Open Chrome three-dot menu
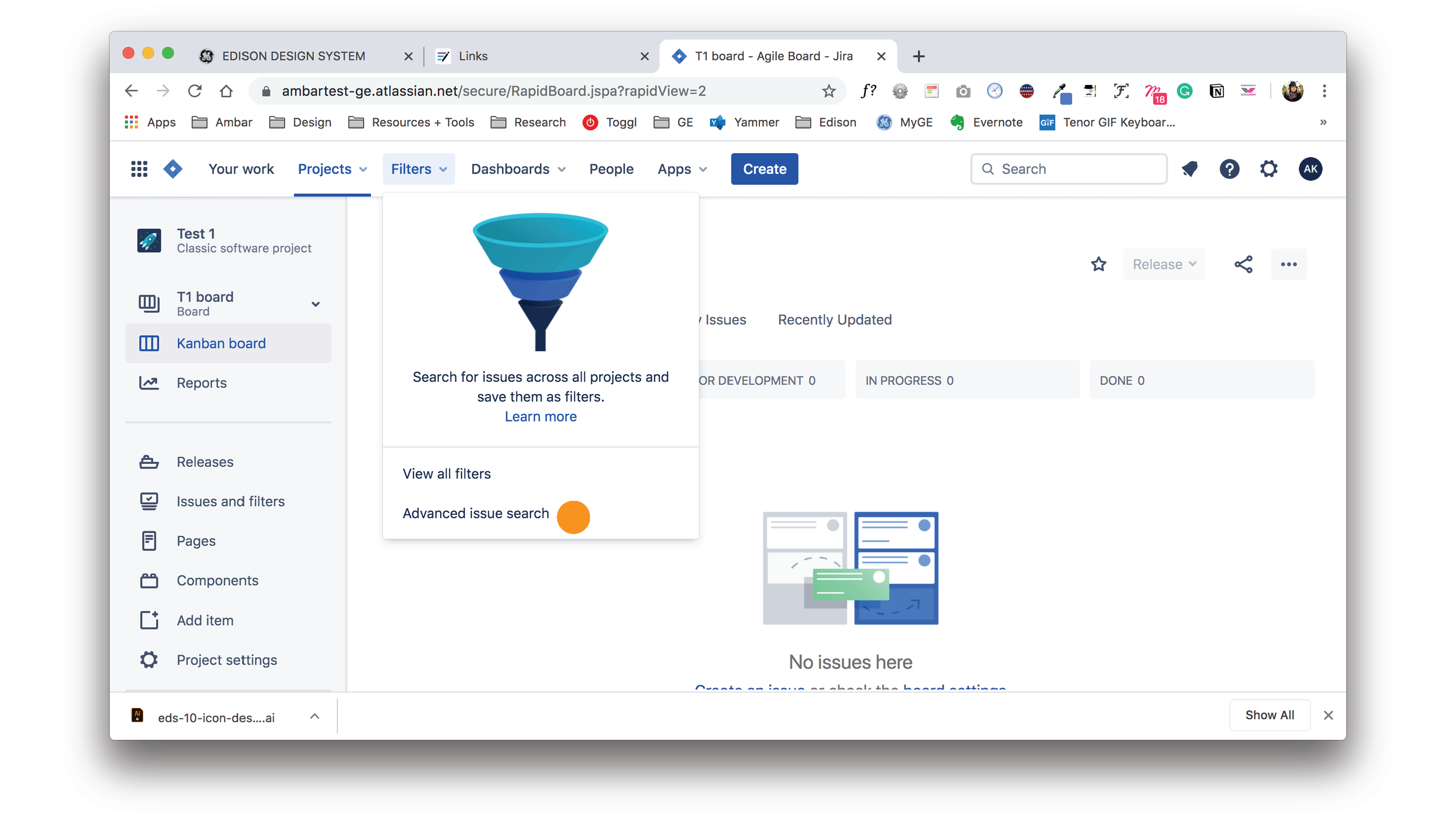Screen dimensions: 1456x819 1324,91
